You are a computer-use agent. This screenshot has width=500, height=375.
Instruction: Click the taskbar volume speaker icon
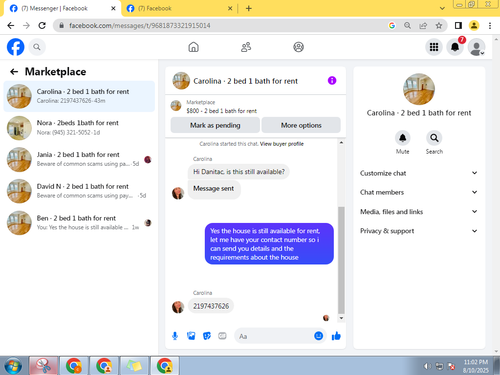[x=427, y=366]
